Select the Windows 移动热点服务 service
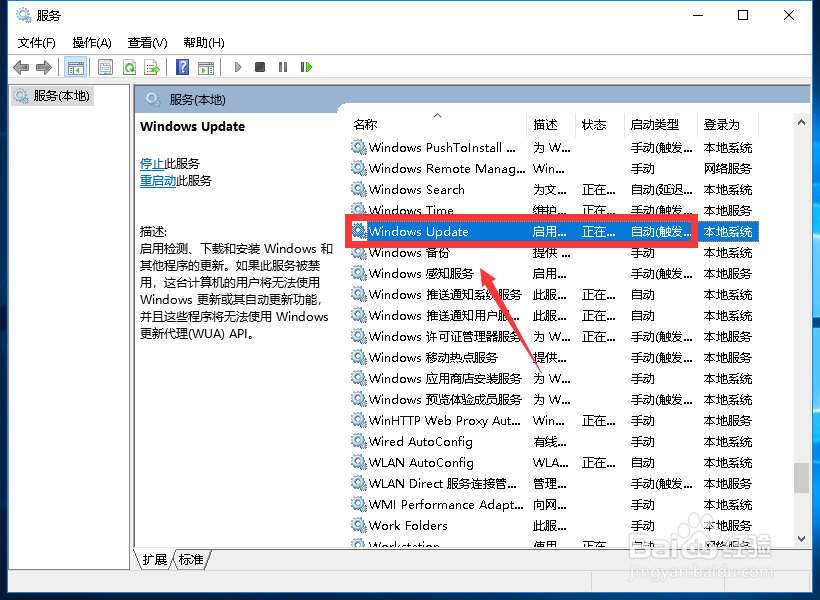This screenshot has height=600, width=820. pyautogui.click(x=554, y=357)
